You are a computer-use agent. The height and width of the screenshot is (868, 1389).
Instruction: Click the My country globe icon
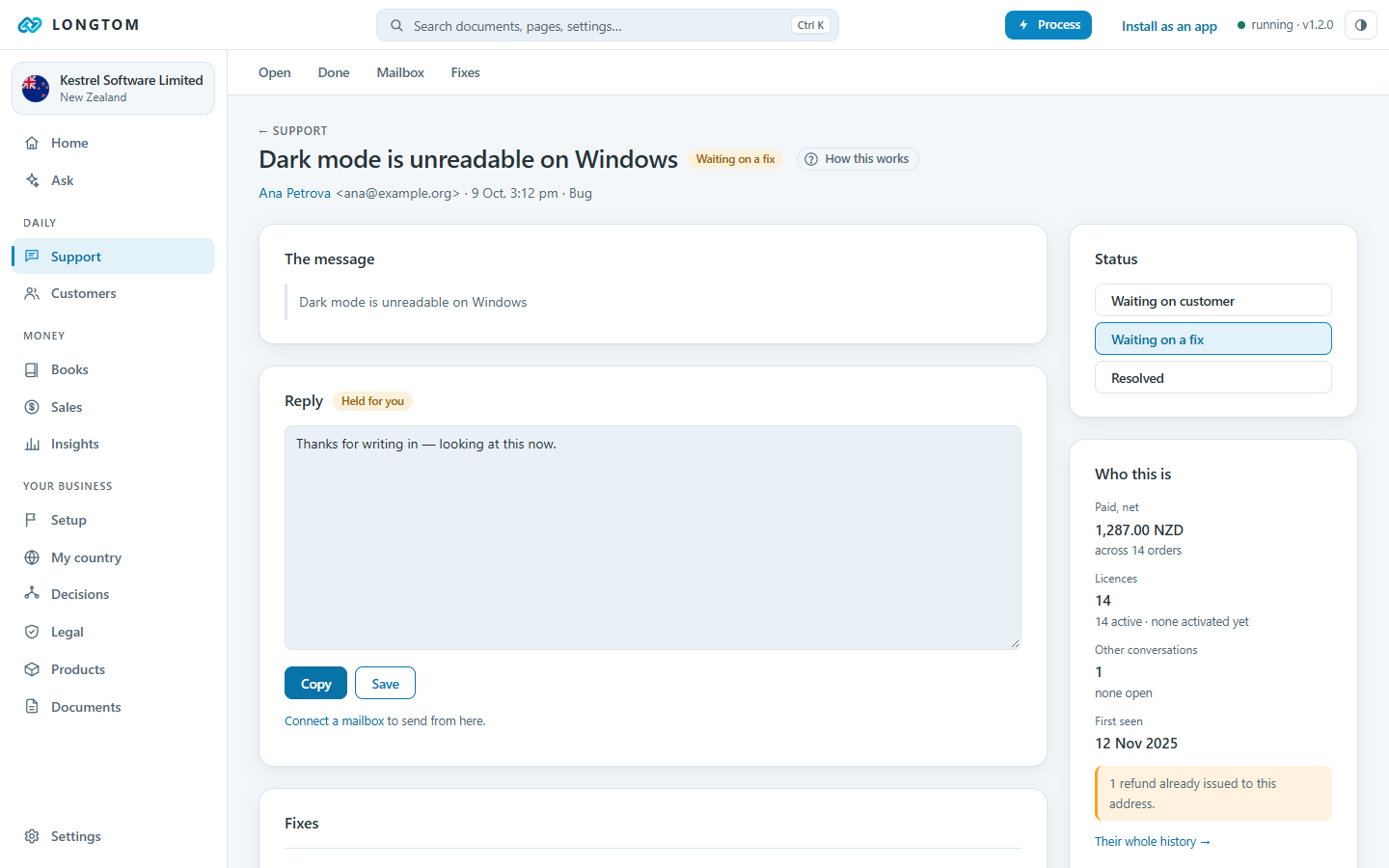32,557
